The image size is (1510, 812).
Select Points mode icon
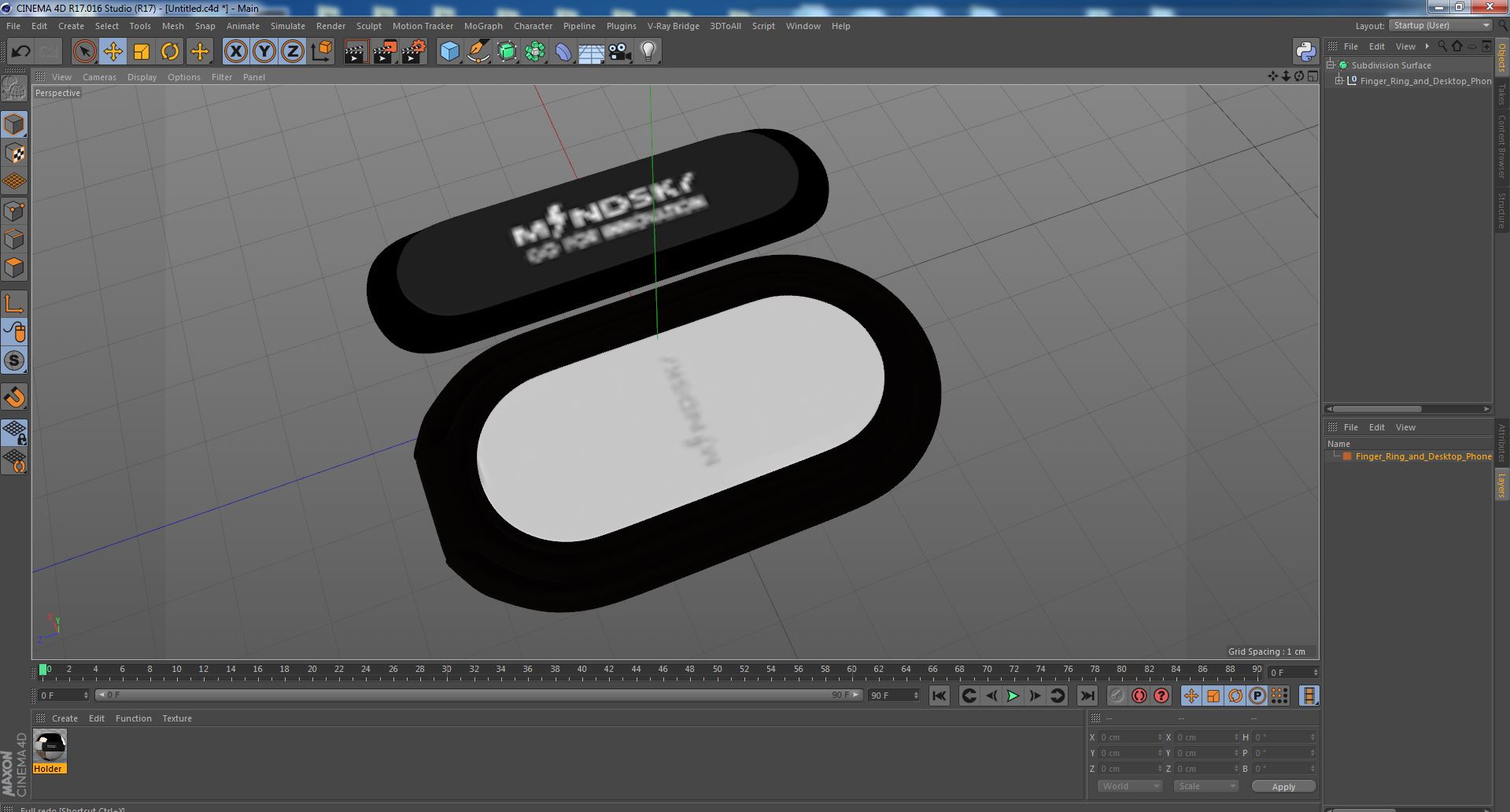(14, 211)
